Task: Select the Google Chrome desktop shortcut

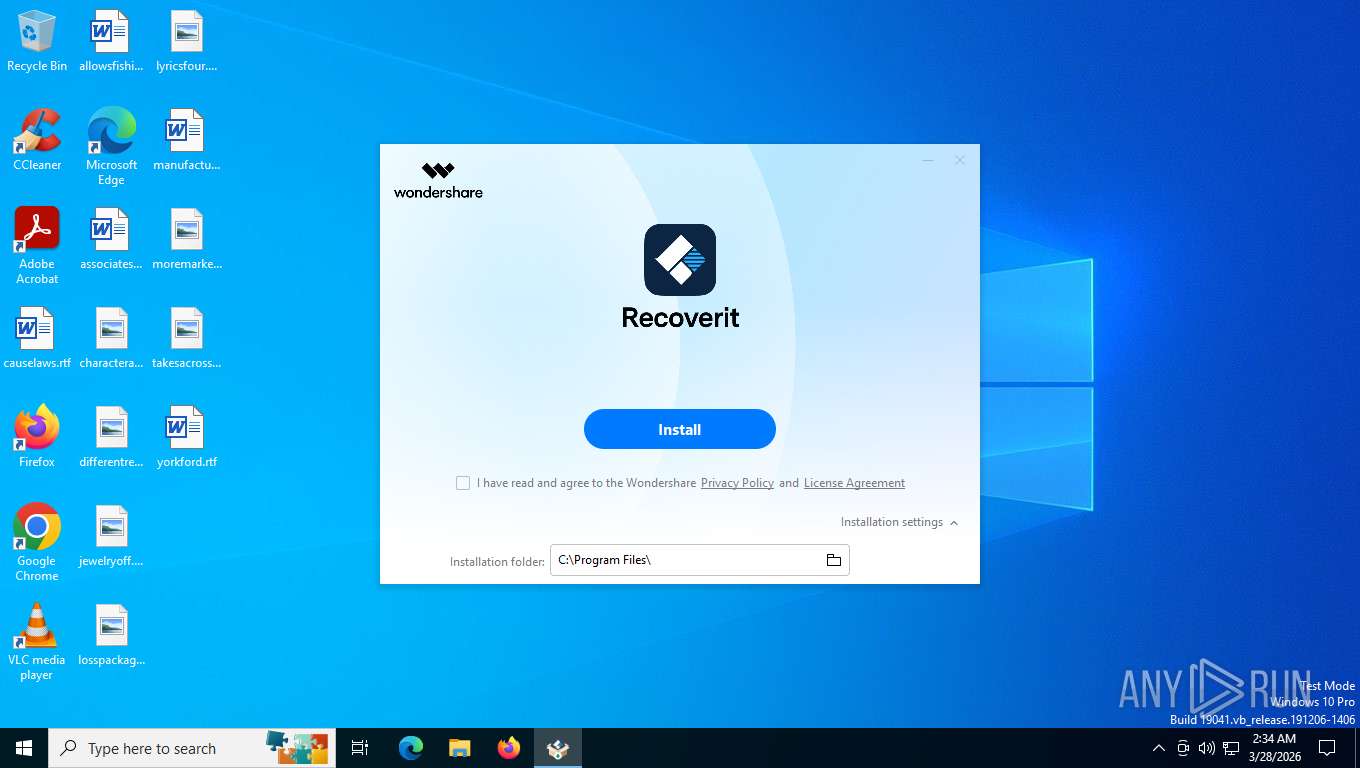Action: tap(37, 542)
